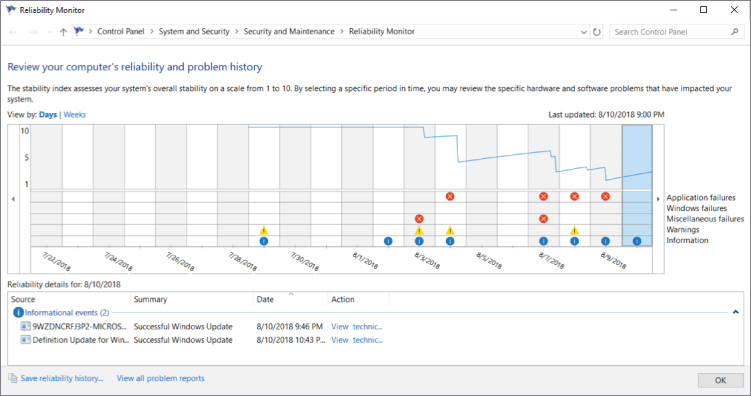Go to Security and Maintenance in the breadcrumb
Viewport: 751px width, 396px height.
(x=289, y=32)
